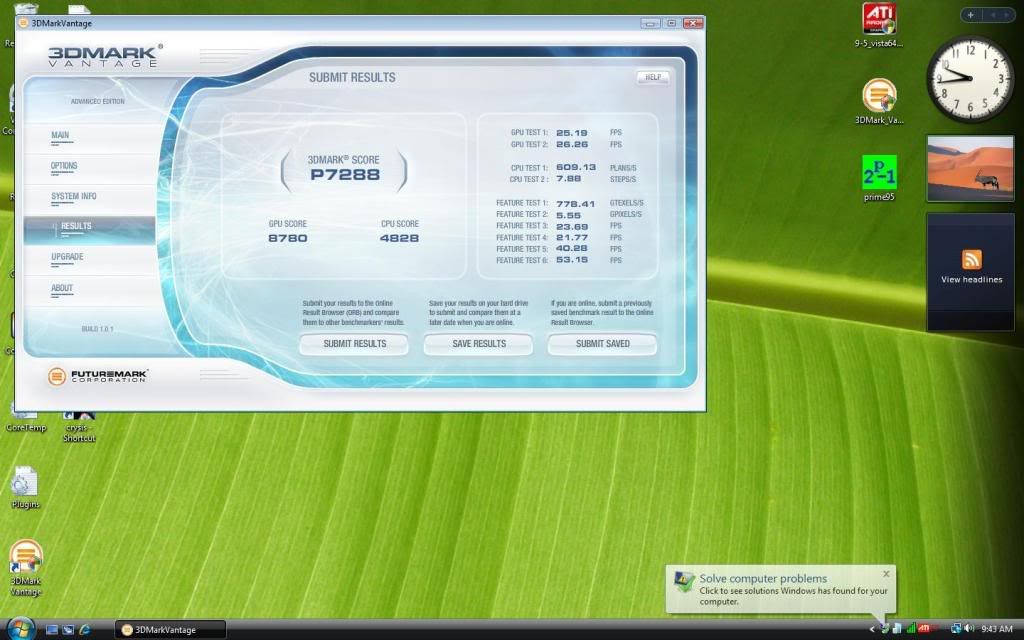Click the CPU score value 4828

coord(400,238)
